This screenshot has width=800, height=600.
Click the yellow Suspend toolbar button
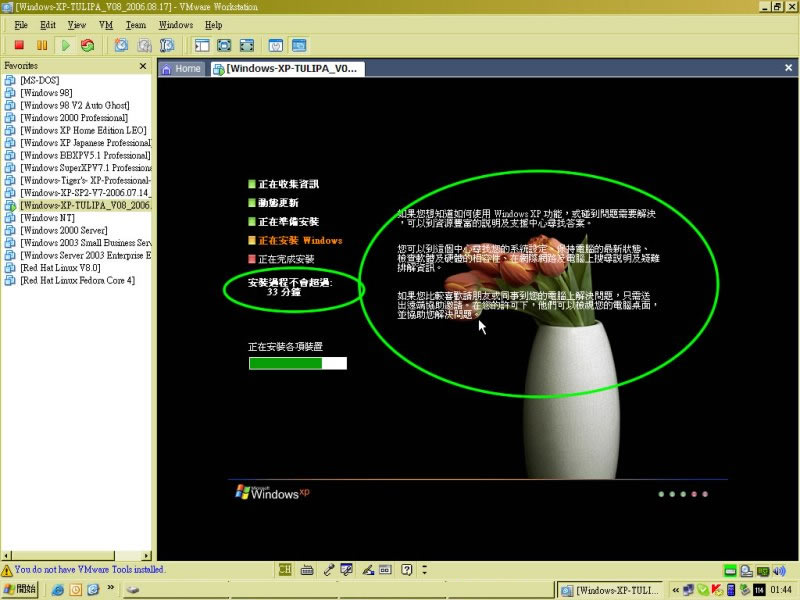[42, 45]
